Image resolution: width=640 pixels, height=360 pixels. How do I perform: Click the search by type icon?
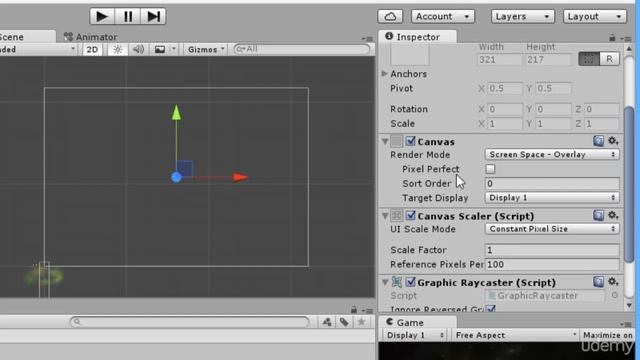tap(327, 322)
